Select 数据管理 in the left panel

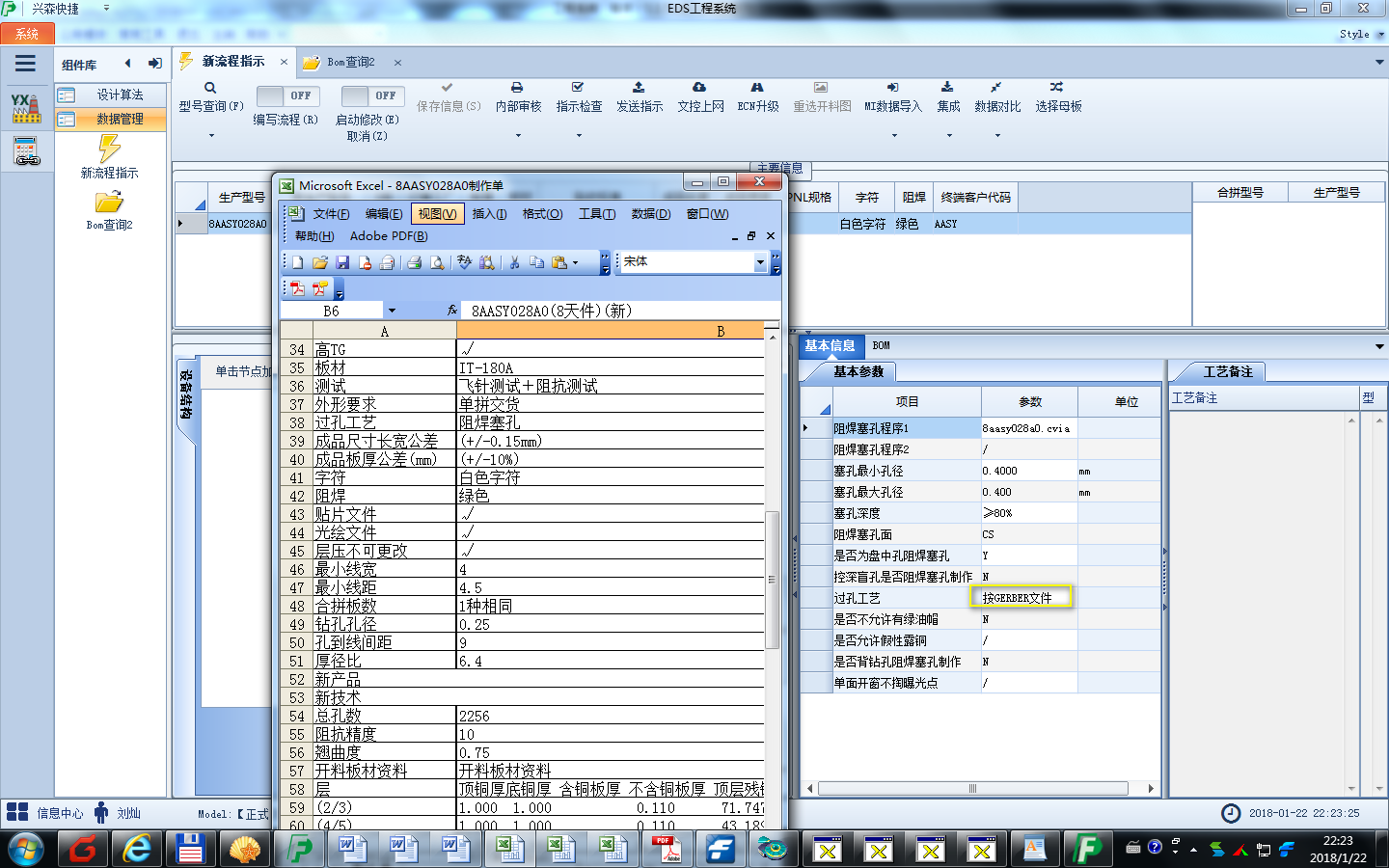tap(111, 119)
